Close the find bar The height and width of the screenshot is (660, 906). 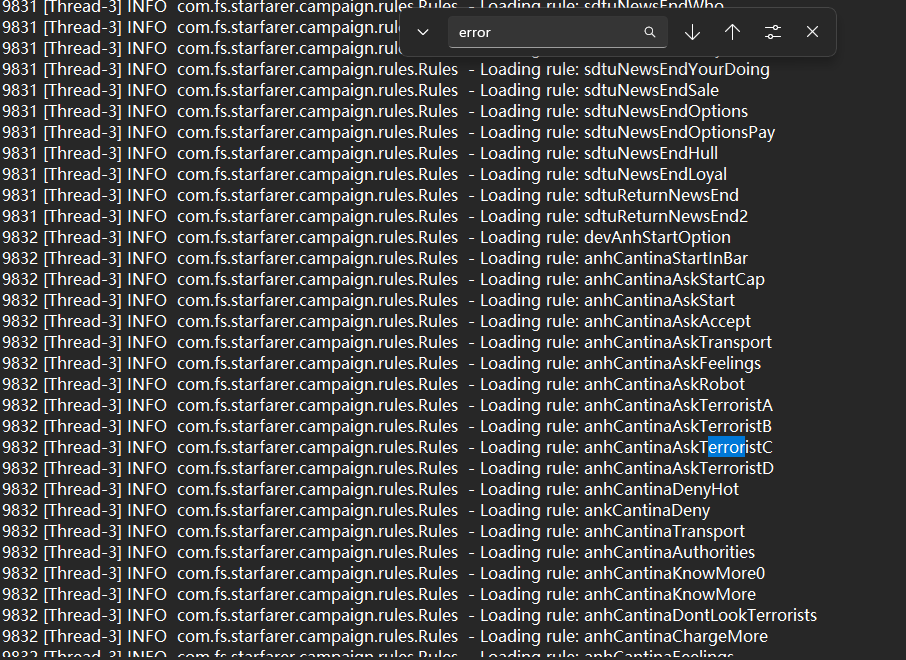tap(812, 32)
